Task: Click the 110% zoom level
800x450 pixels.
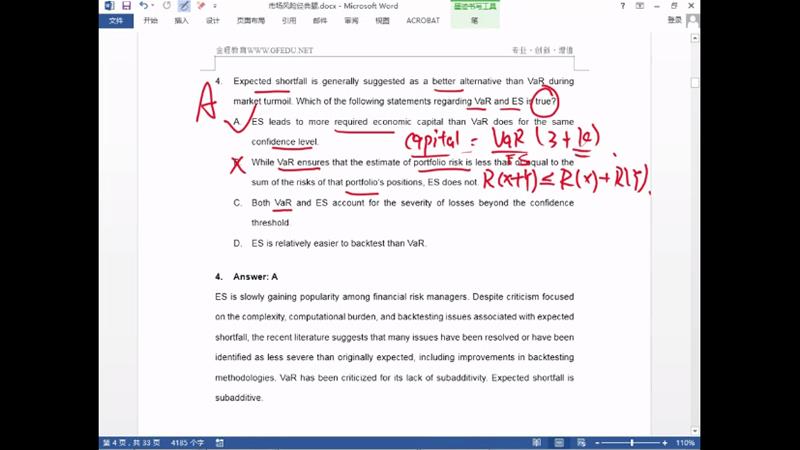Action: click(685, 443)
